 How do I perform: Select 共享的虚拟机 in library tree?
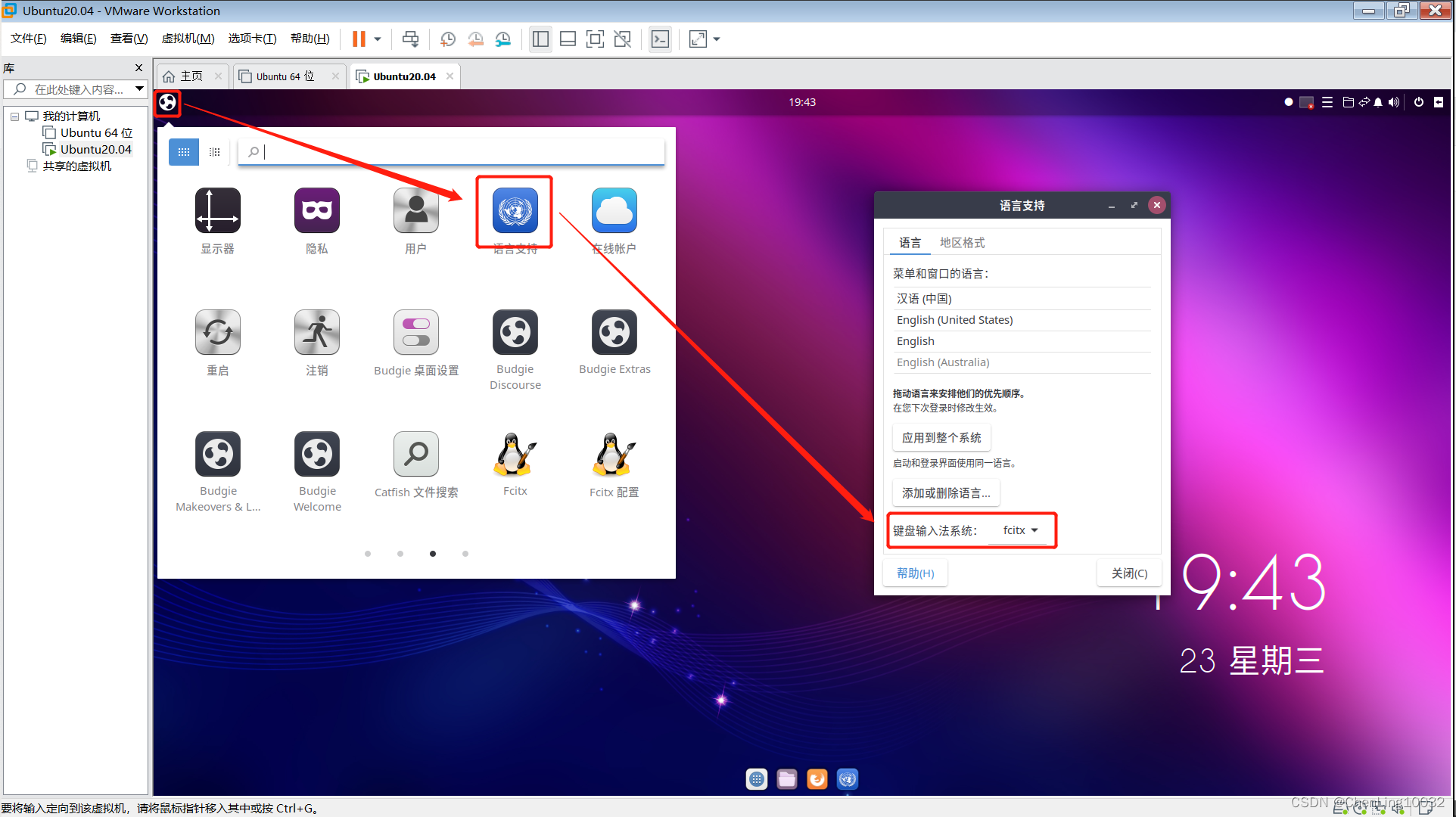coord(76,166)
